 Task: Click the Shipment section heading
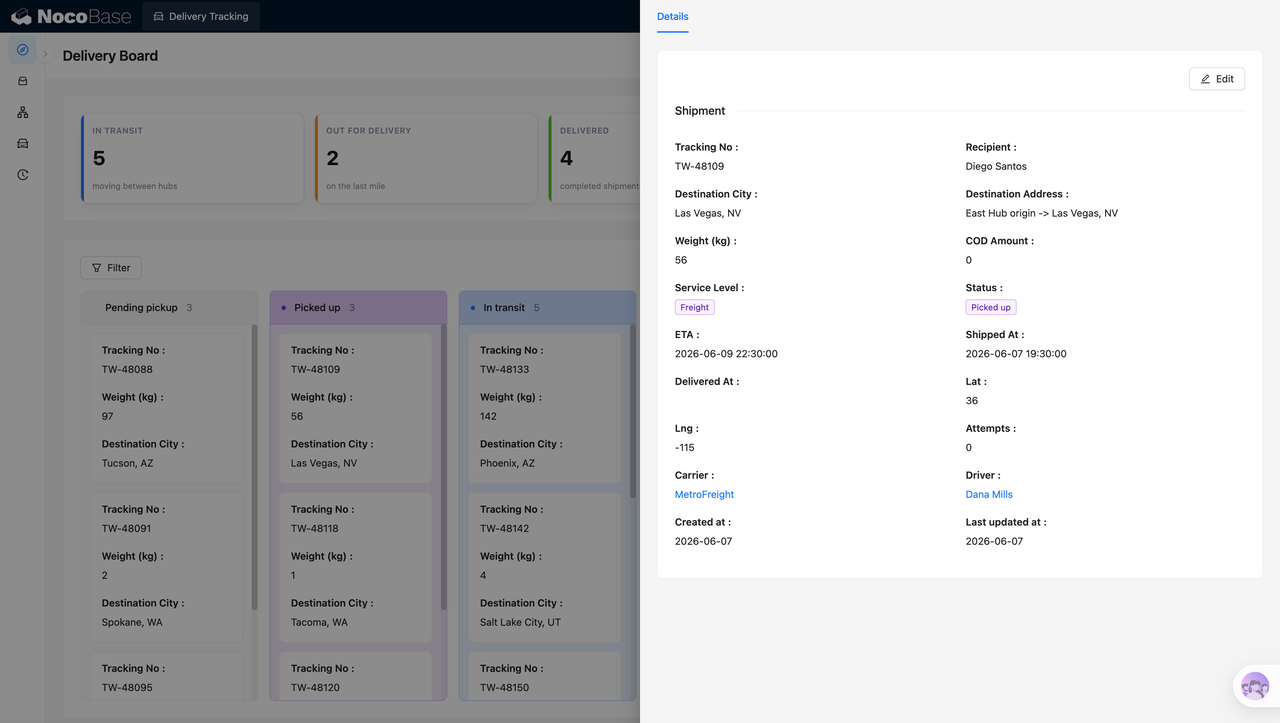point(700,111)
